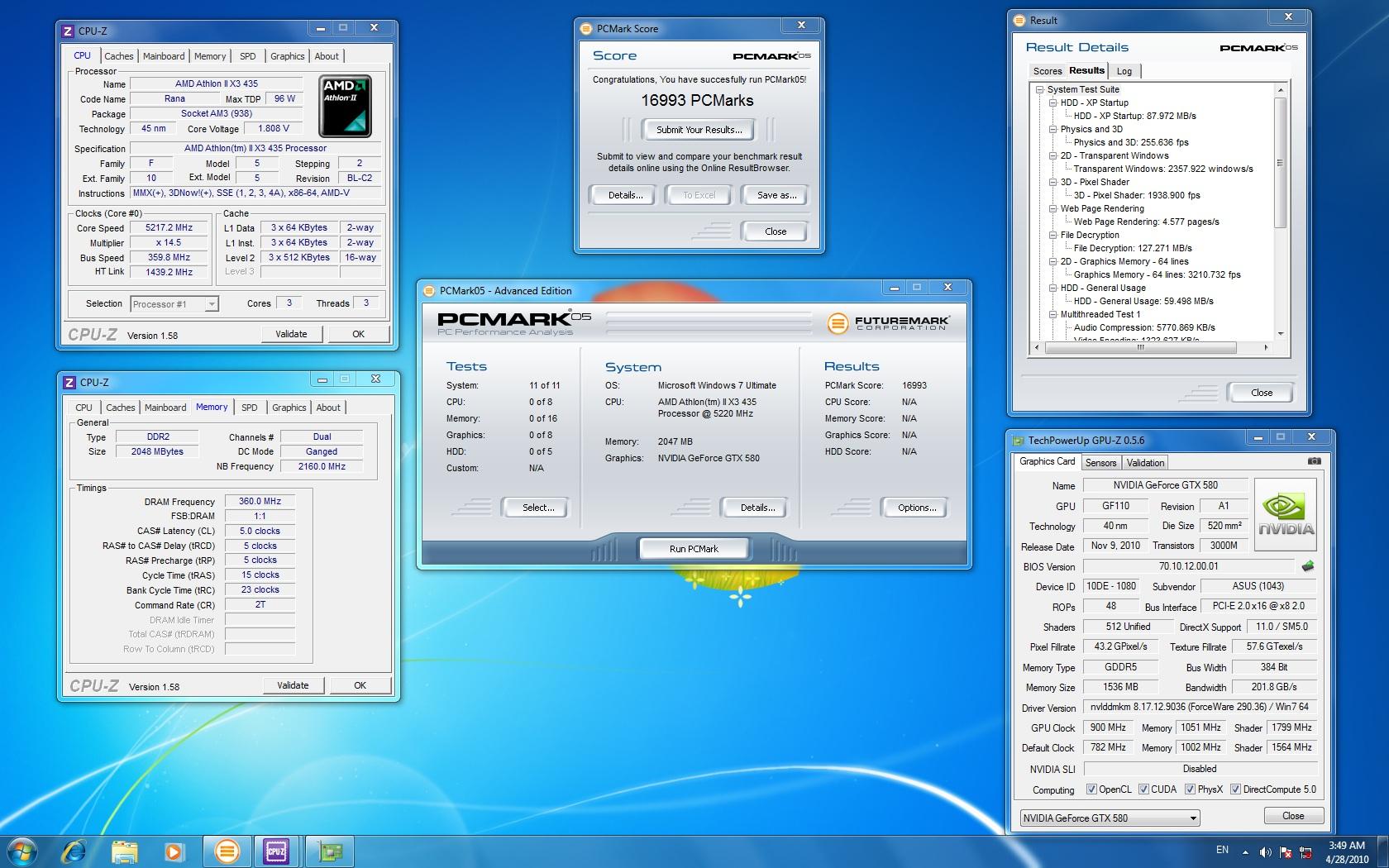Open the Log tab in Result window
This screenshot has width=1389, height=868.
tap(1124, 71)
